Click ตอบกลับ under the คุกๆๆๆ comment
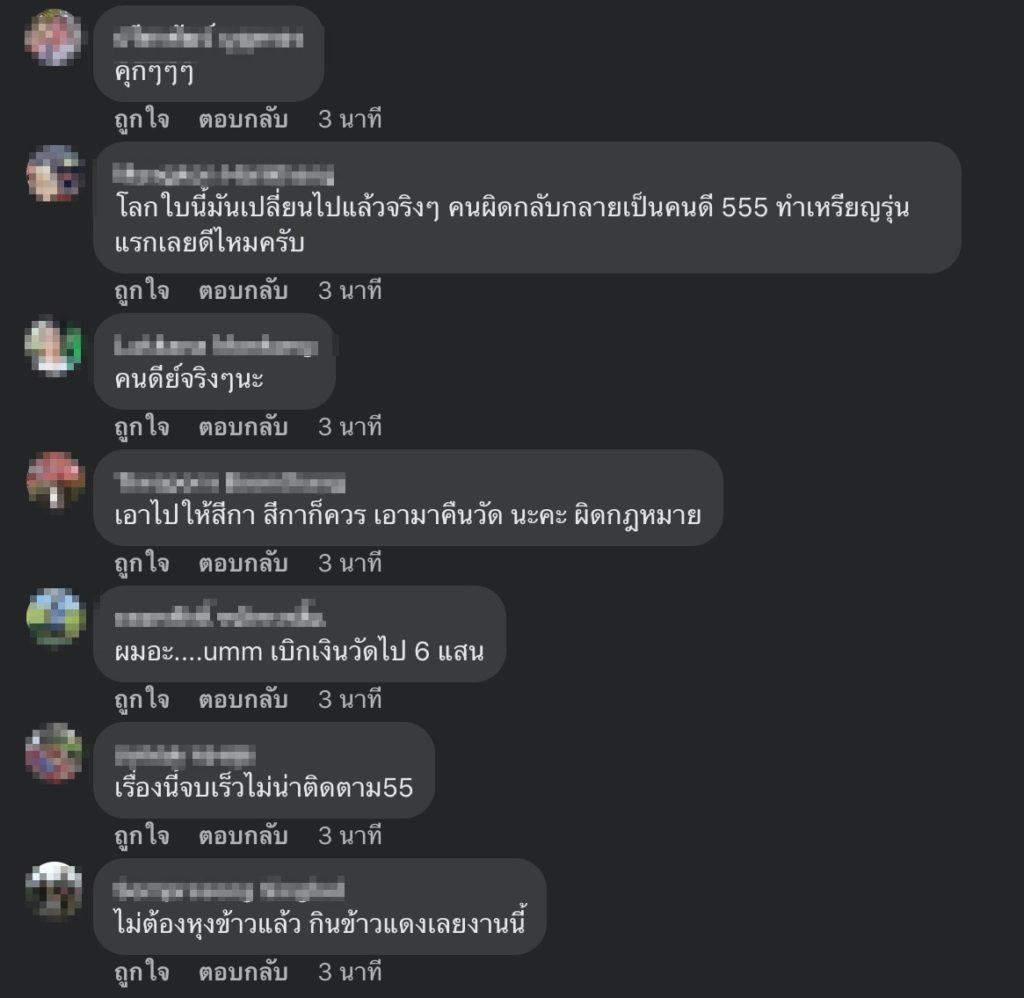The height and width of the screenshot is (998, 1024). pyautogui.click(x=243, y=120)
